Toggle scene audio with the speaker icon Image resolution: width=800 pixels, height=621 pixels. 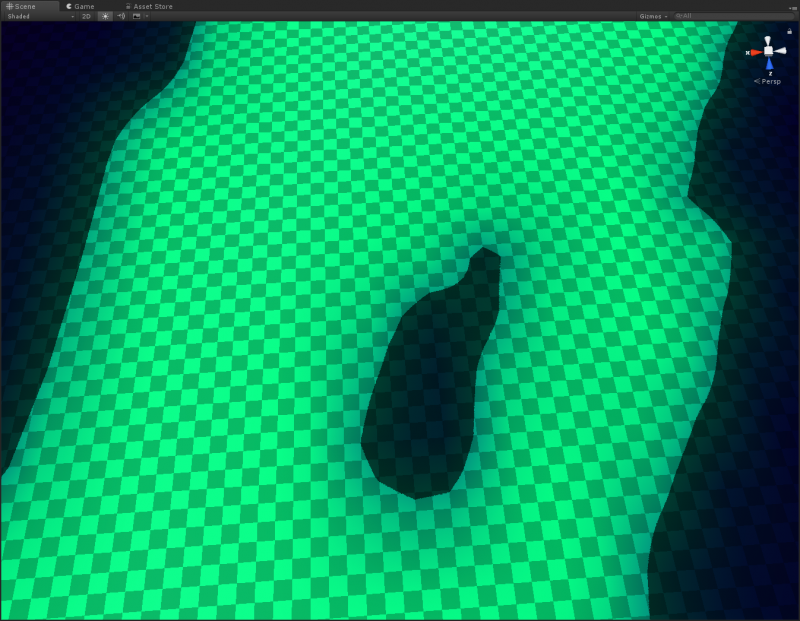click(121, 16)
